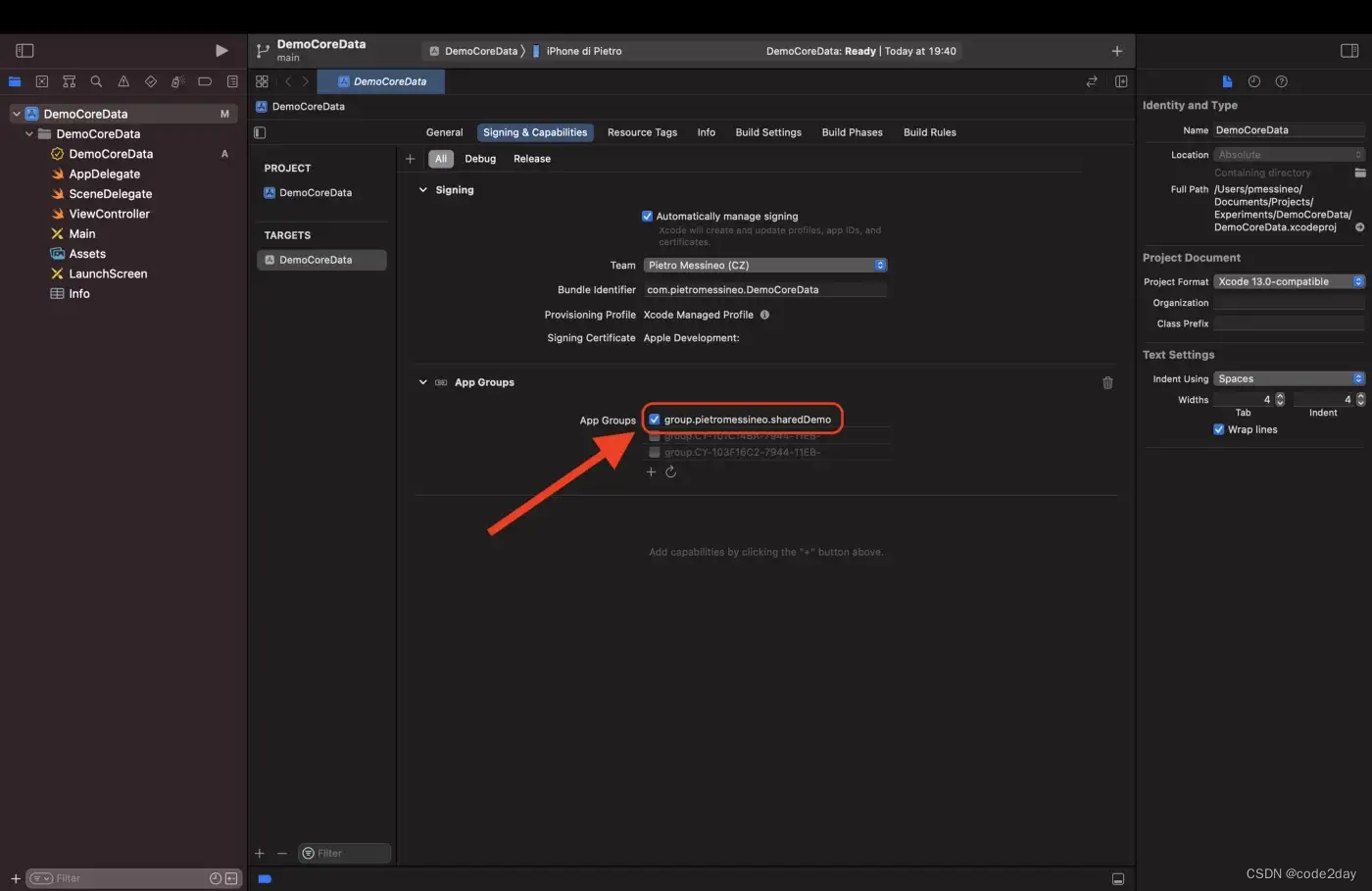Click the source control branch icon
Screen dimensions: 1372x891
coord(263,51)
